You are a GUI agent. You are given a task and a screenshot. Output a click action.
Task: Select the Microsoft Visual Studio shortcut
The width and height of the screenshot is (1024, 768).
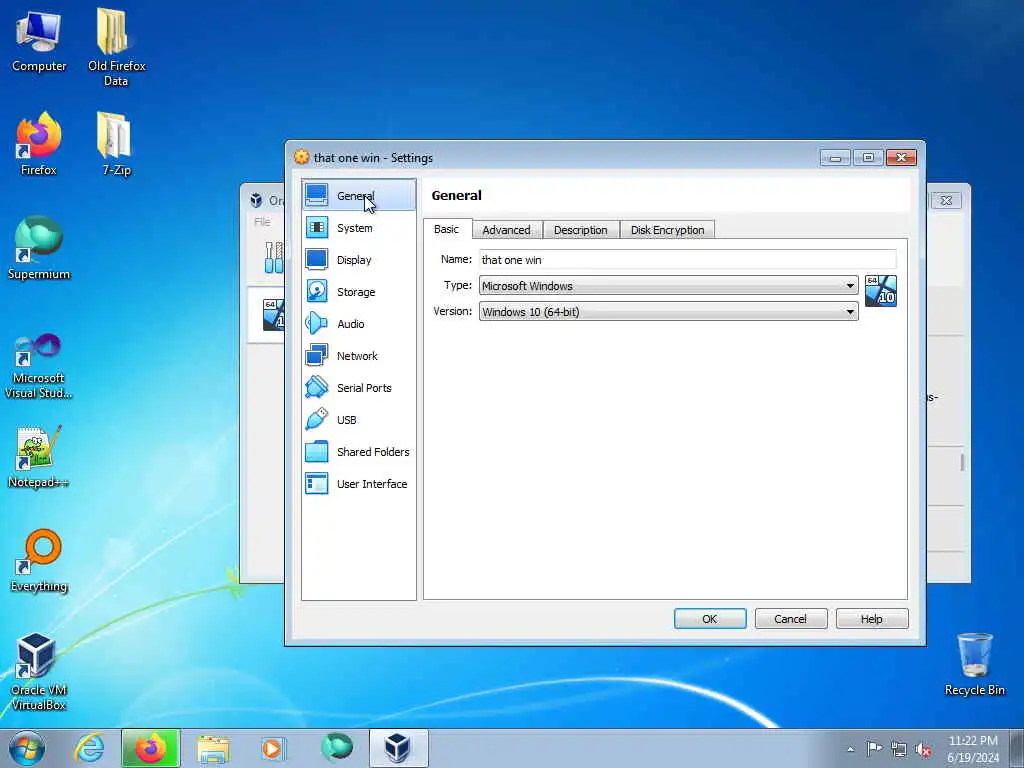coord(39,366)
